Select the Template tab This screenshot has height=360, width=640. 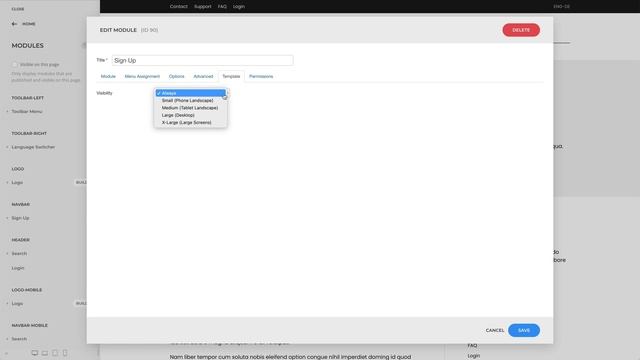(x=231, y=76)
